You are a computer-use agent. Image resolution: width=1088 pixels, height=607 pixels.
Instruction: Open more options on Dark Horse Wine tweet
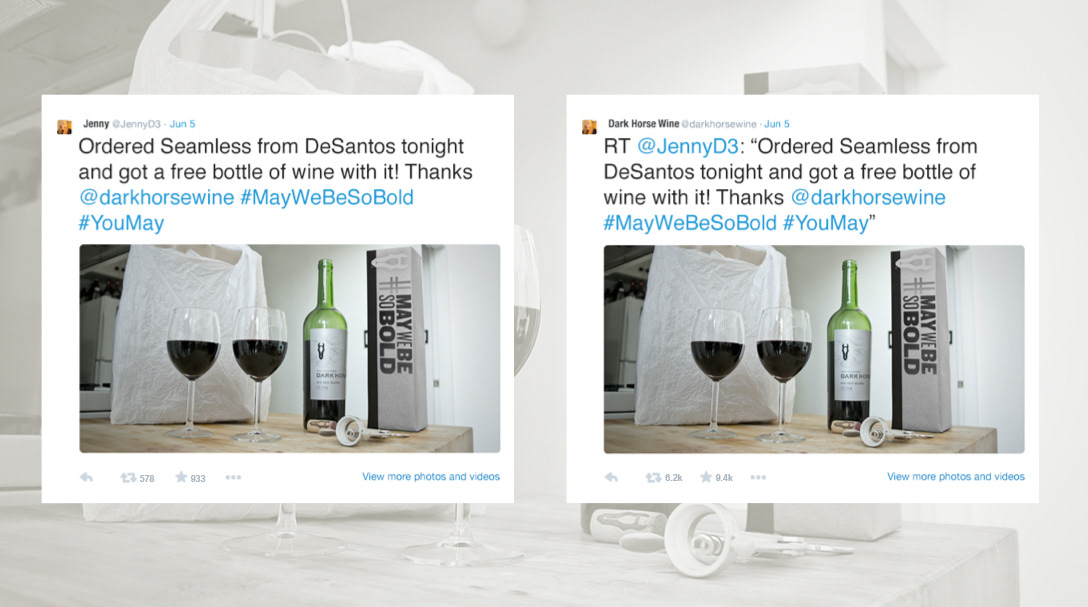point(758,477)
